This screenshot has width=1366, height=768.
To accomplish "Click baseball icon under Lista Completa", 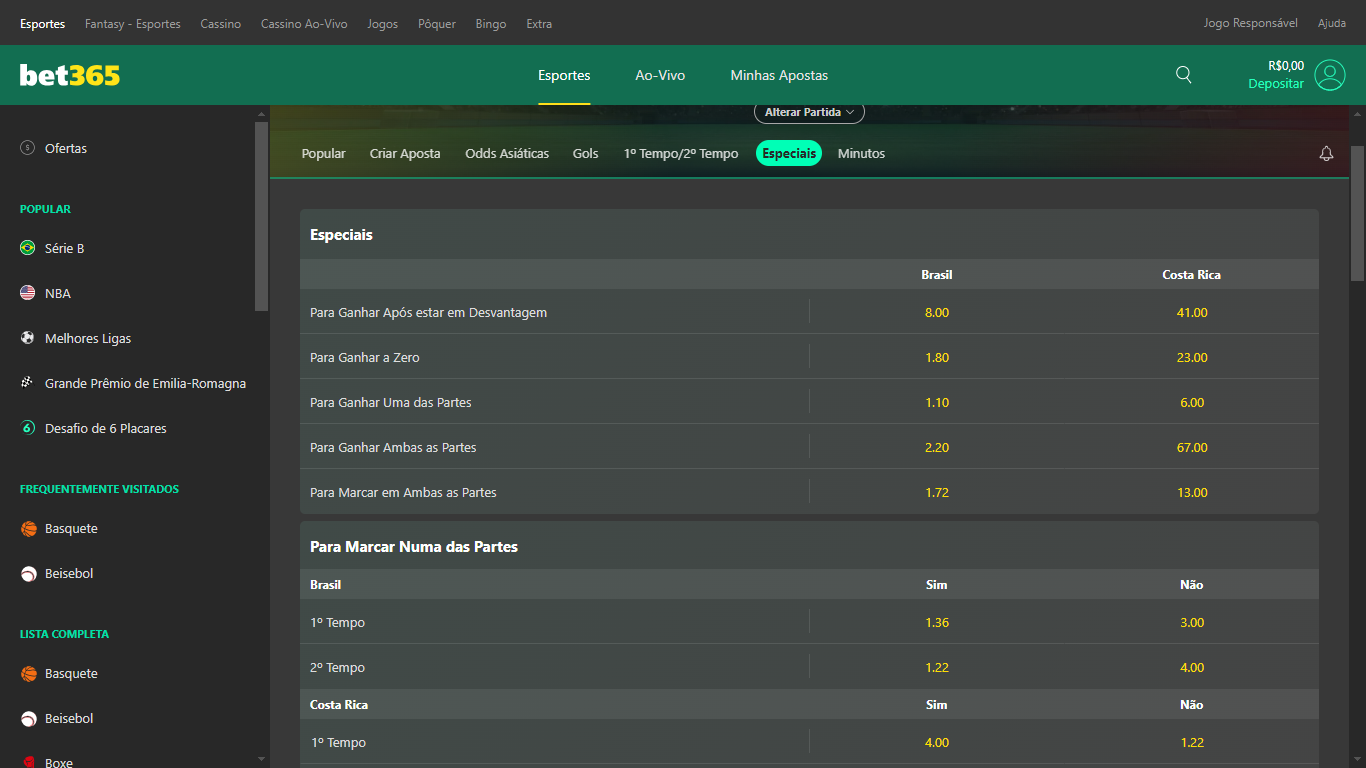I will 28,718.
